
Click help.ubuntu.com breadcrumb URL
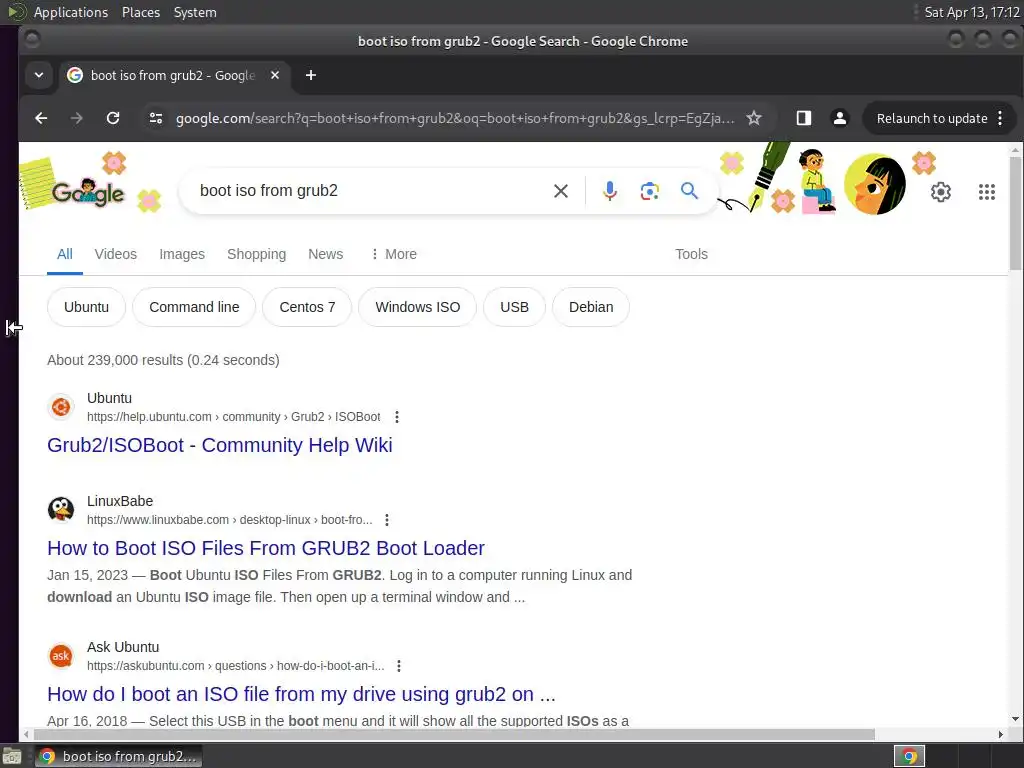[233, 417]
